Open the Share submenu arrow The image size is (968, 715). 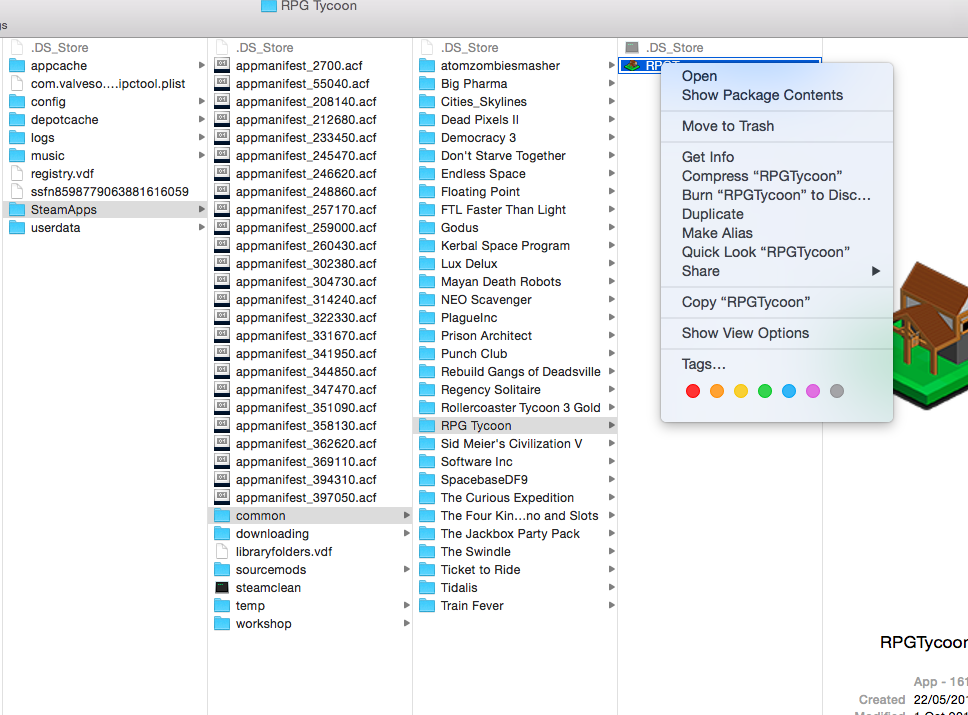(x=875, y=271)
